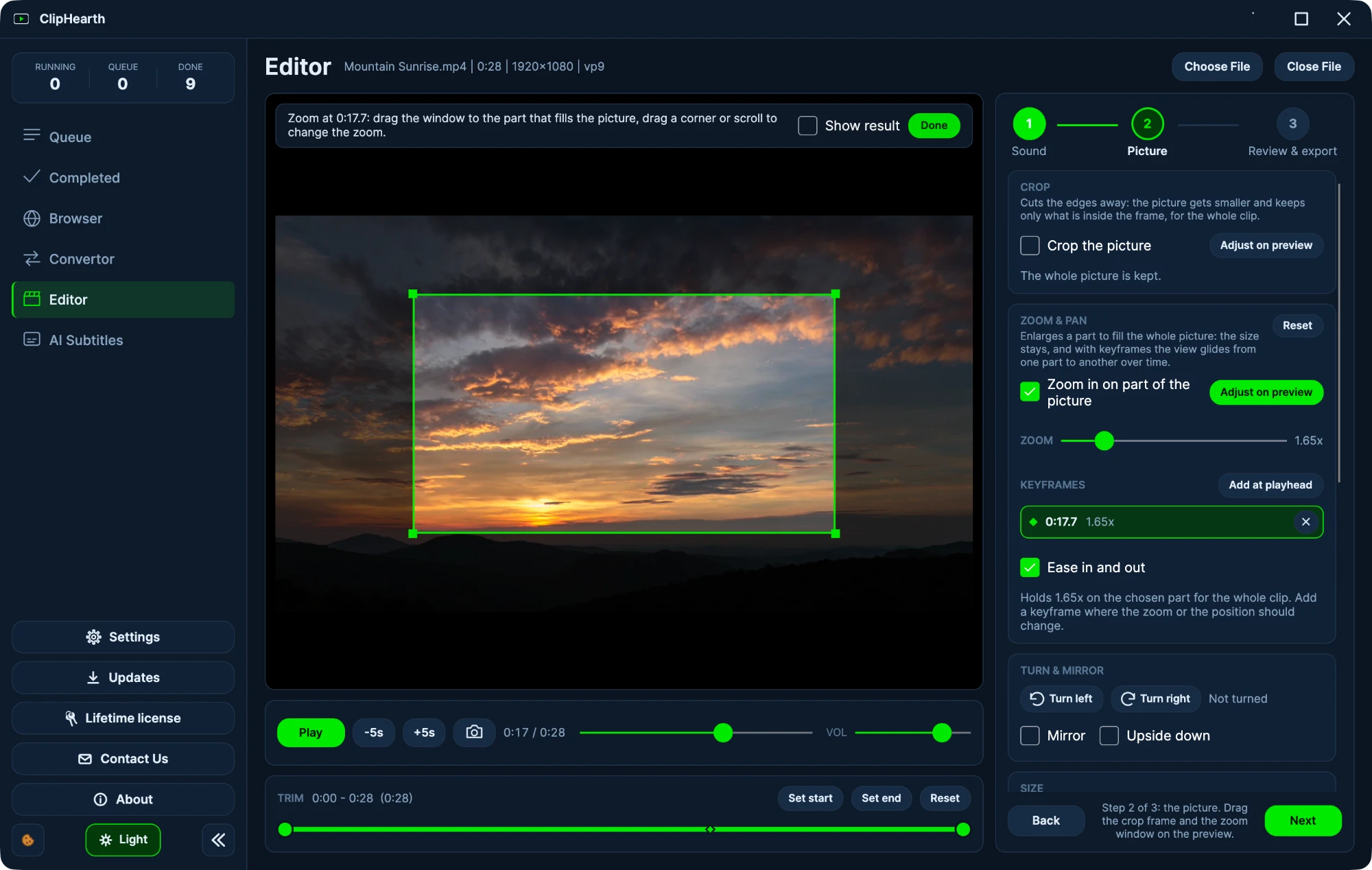Select the keyframe diamond on the trim timeline

click(711, 830)
